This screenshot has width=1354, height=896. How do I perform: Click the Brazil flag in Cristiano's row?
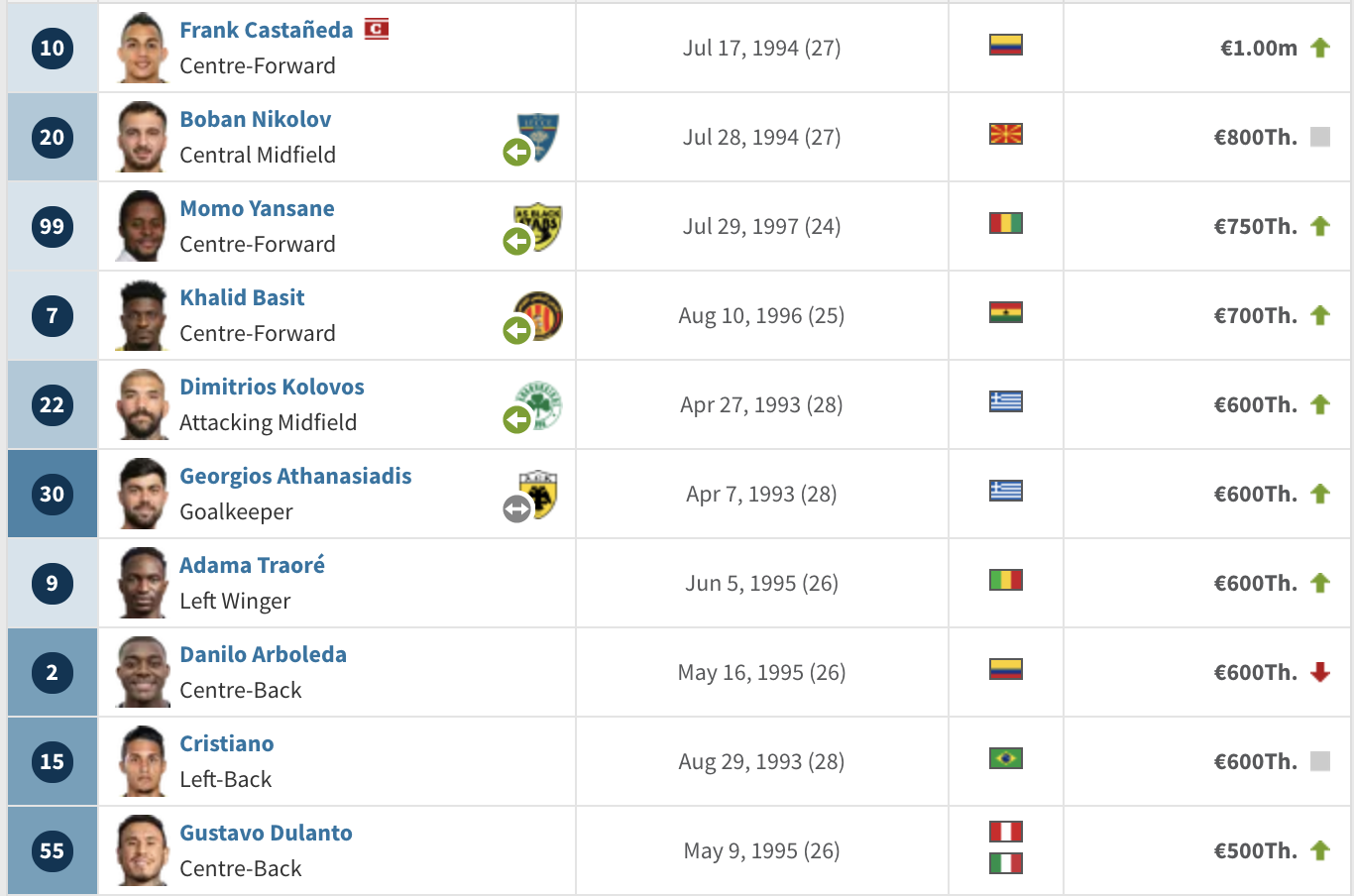(1006, 758)
